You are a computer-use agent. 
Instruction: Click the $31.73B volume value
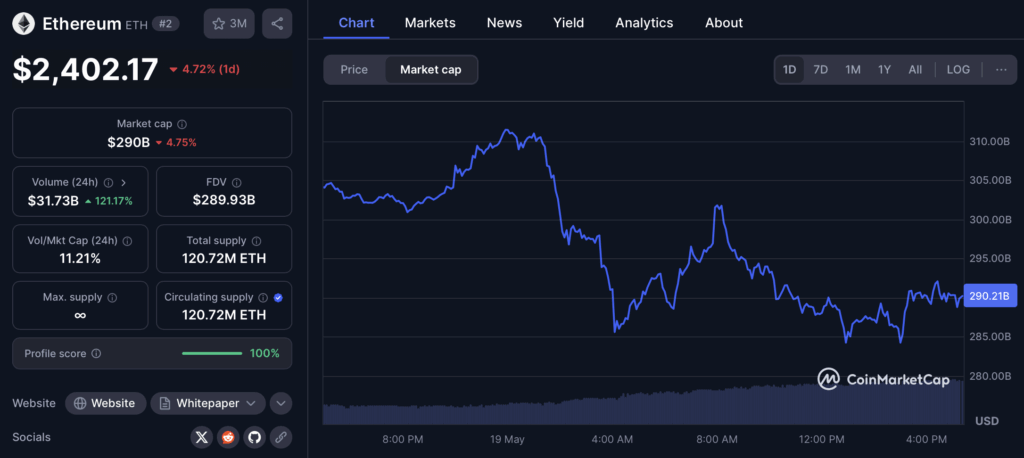point(53,201)
